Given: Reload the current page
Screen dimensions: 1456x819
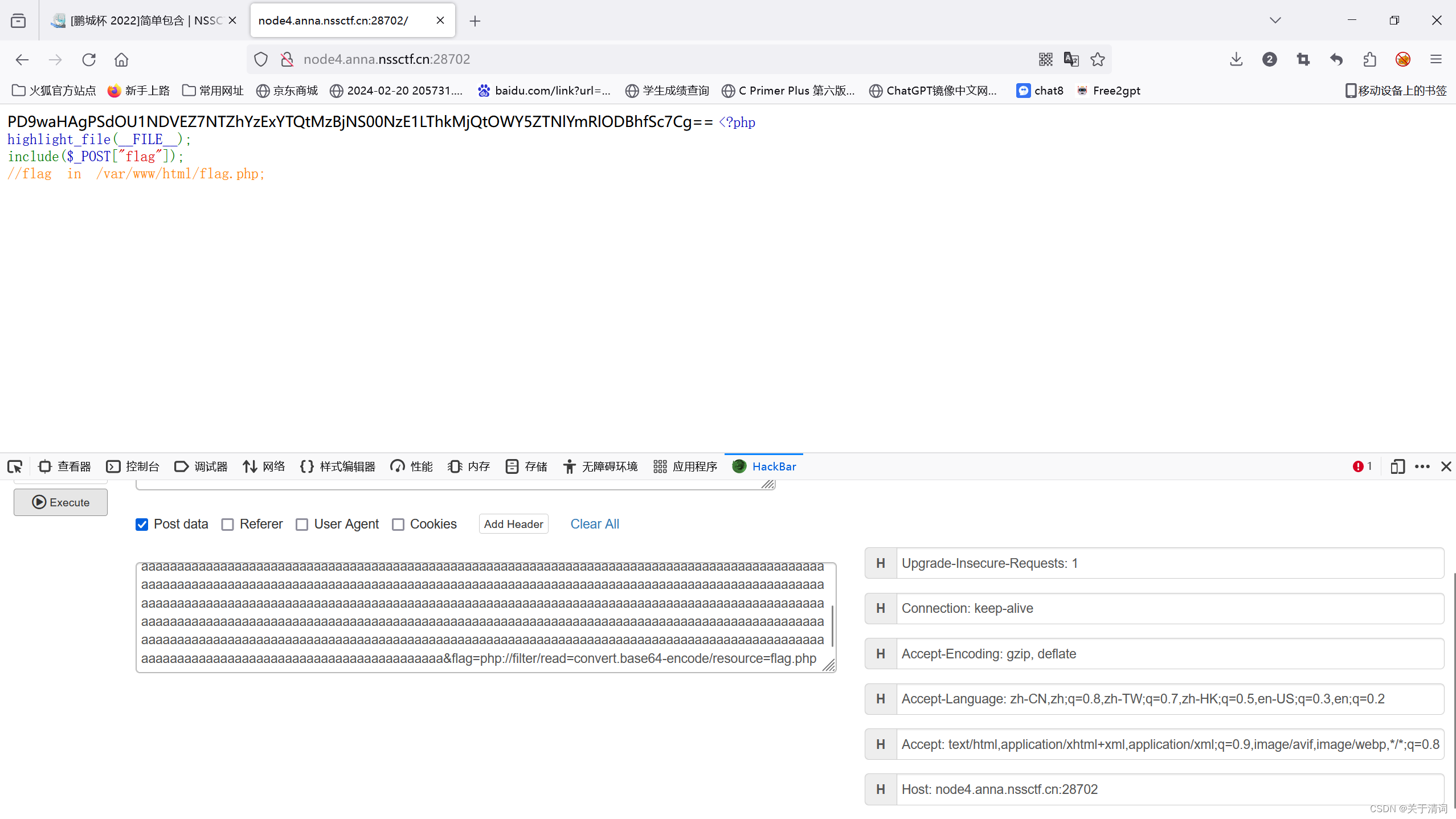Looking at the screenshot, I should tap(89, 59).
